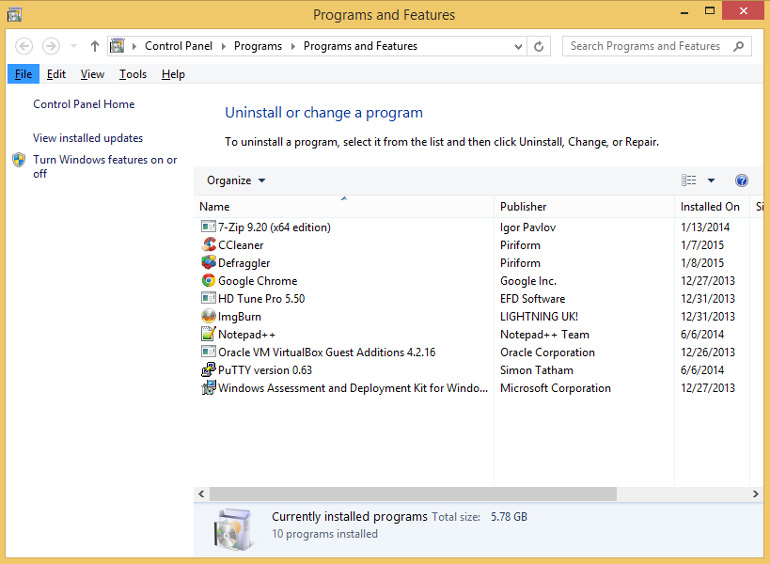Click the window icon in title bar
This screenshot has height=564, width=770.
14,15
